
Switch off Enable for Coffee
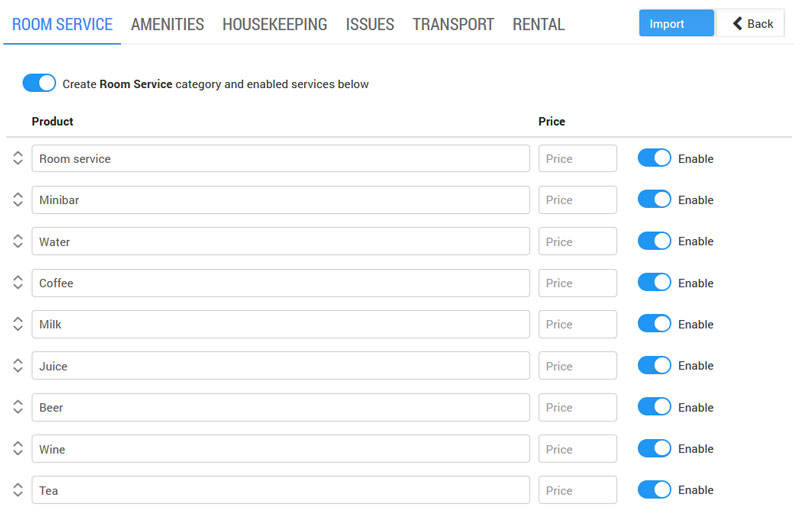654,283
